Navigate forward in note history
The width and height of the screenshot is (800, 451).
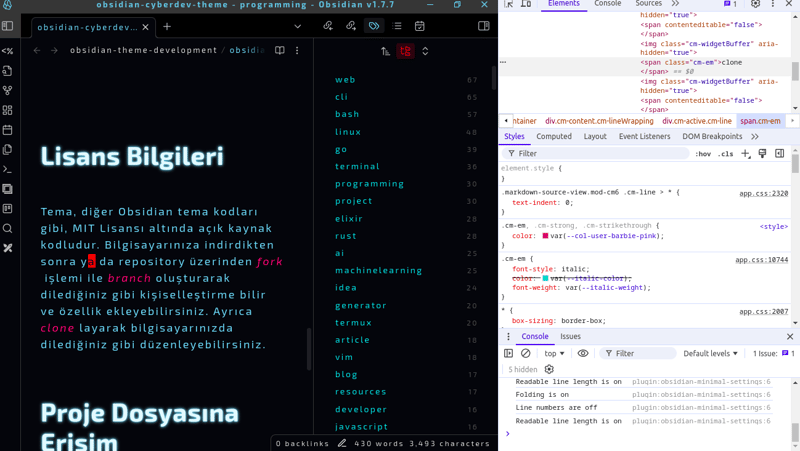54,50
